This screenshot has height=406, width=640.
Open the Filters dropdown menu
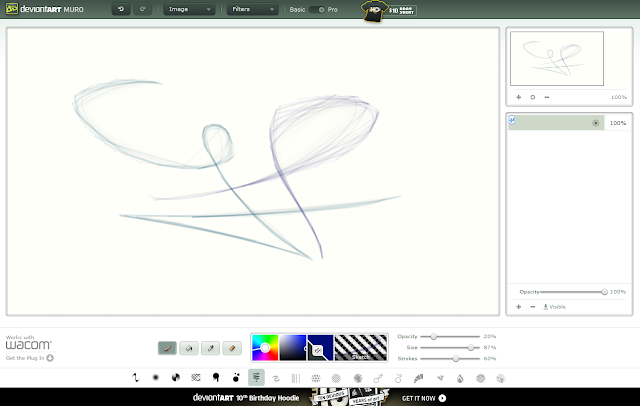pyautogui.click(x=253, y=9)
